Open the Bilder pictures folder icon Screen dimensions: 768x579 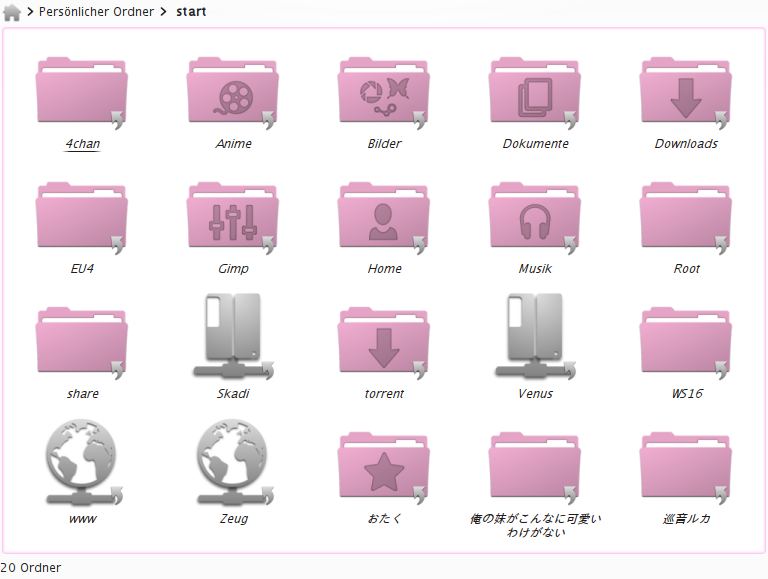pyautogui.click(x=384, y=92)
